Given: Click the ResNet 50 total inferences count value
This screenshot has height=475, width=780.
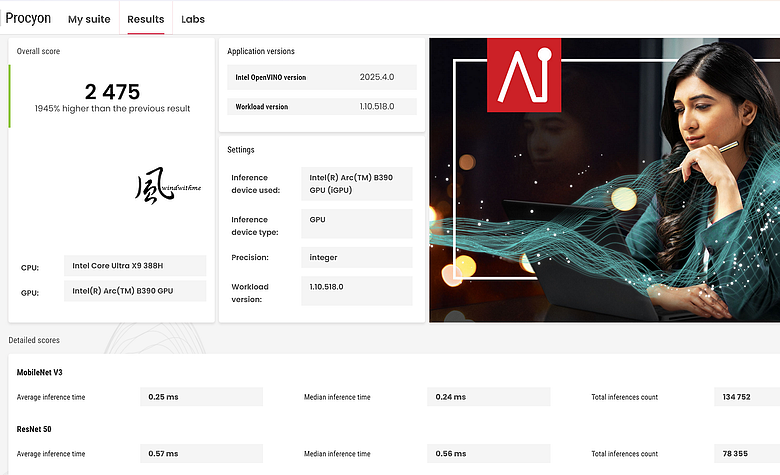Looking at the screenshot, I should tap(747, 454).
